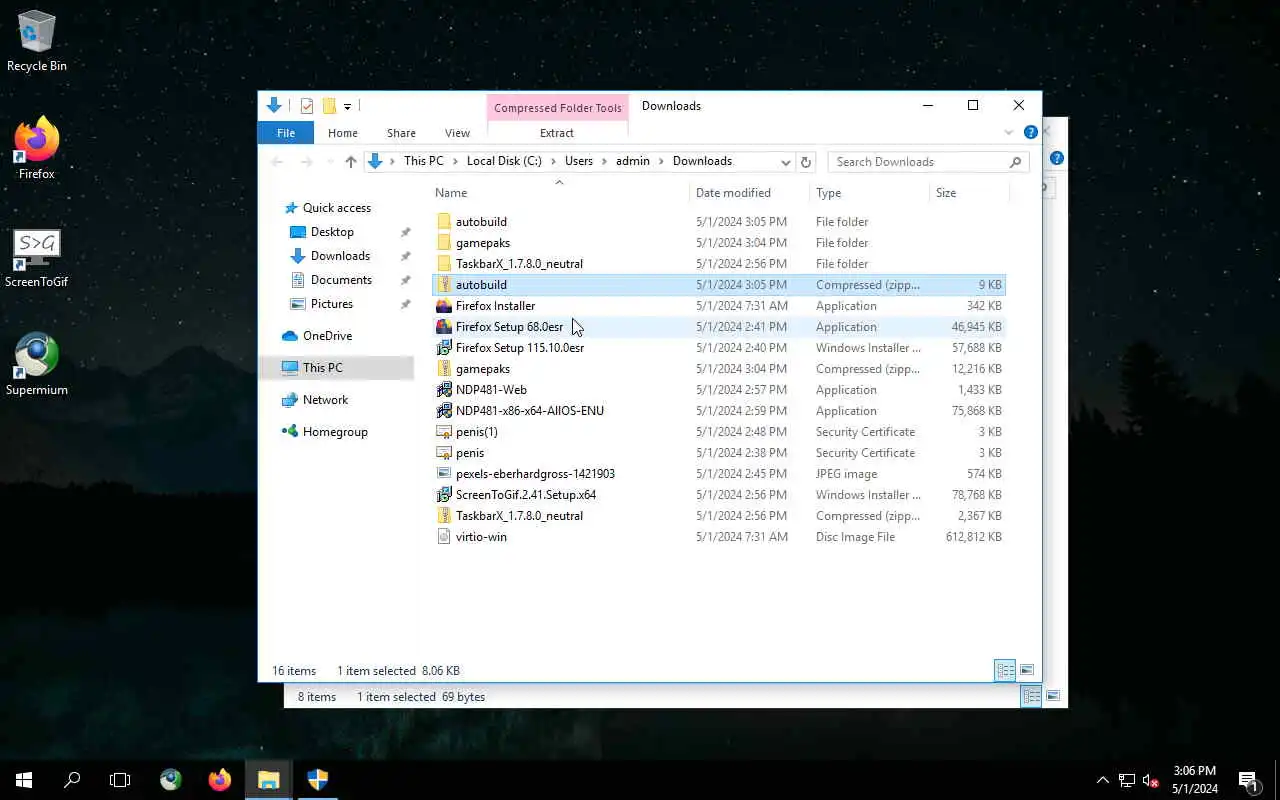Select the TaskbarX_1.7.8.0_neutral compressed zip icon
1280x800 pixels.
pyautogui.click(x=444, y=516)
